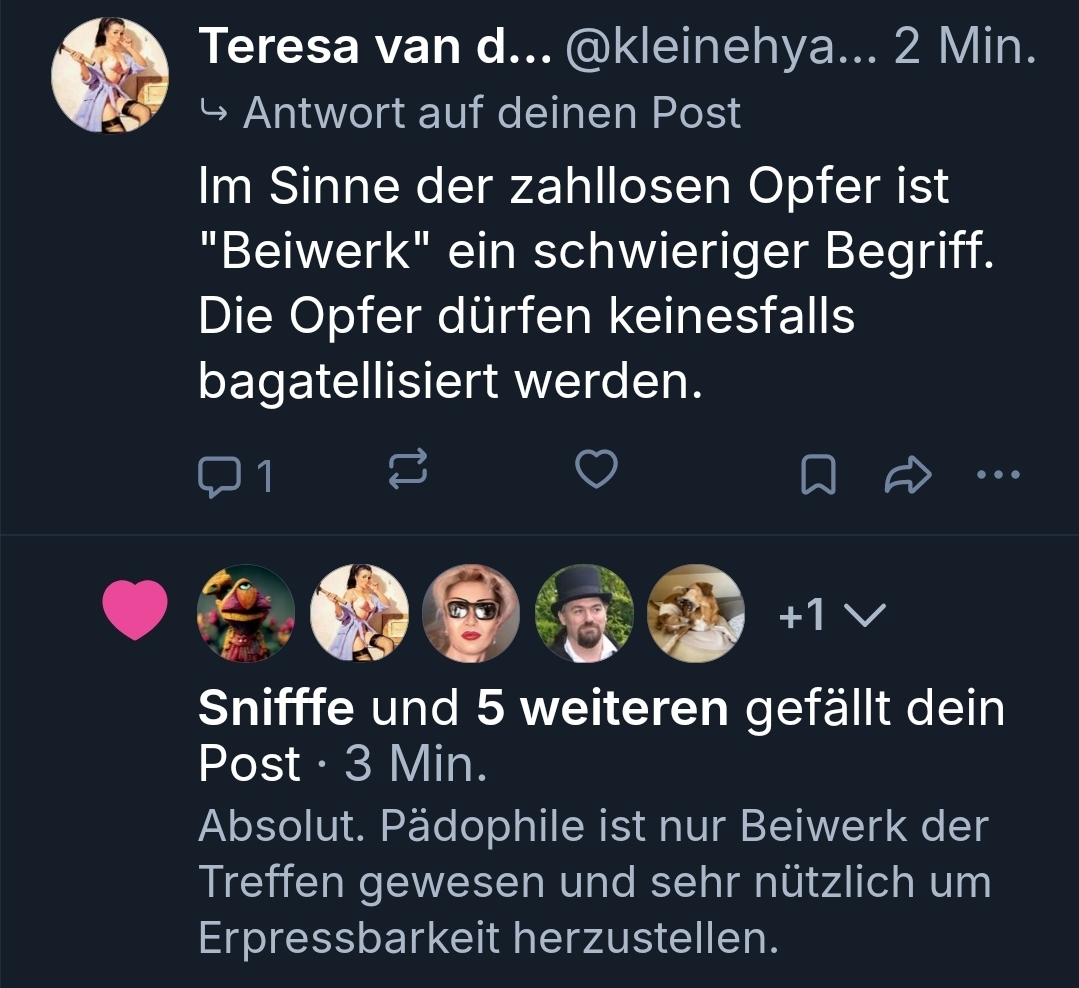
Task: Open the second liker's pin-up avatar
Action: [359, 614]
